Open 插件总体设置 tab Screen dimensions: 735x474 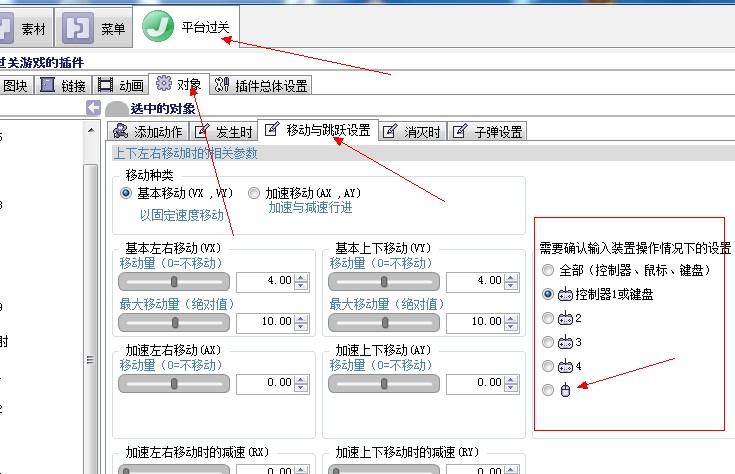[261, 85]
